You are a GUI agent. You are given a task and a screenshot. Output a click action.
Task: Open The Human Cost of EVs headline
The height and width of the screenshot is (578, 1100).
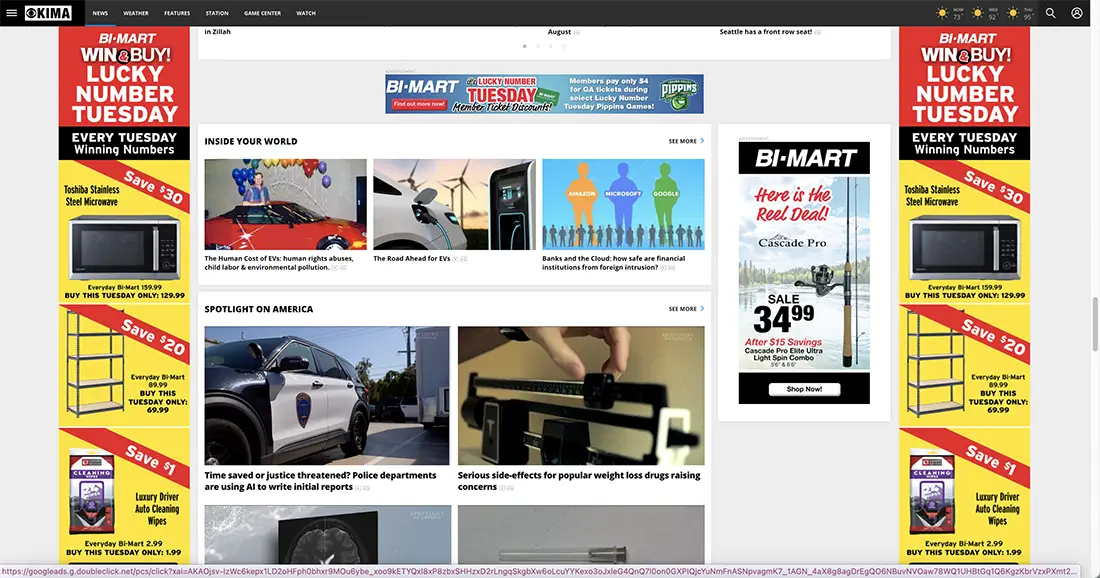coord(279,262)
